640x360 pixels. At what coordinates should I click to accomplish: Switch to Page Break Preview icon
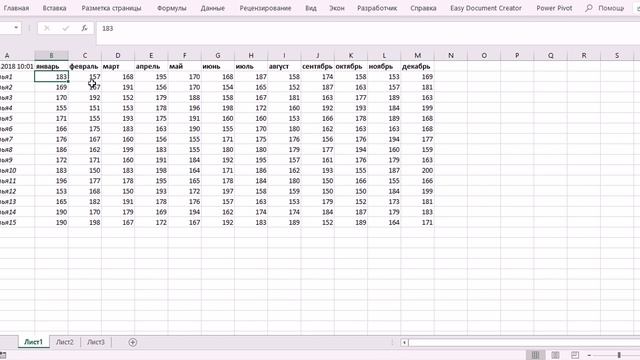tap(575, 355)
